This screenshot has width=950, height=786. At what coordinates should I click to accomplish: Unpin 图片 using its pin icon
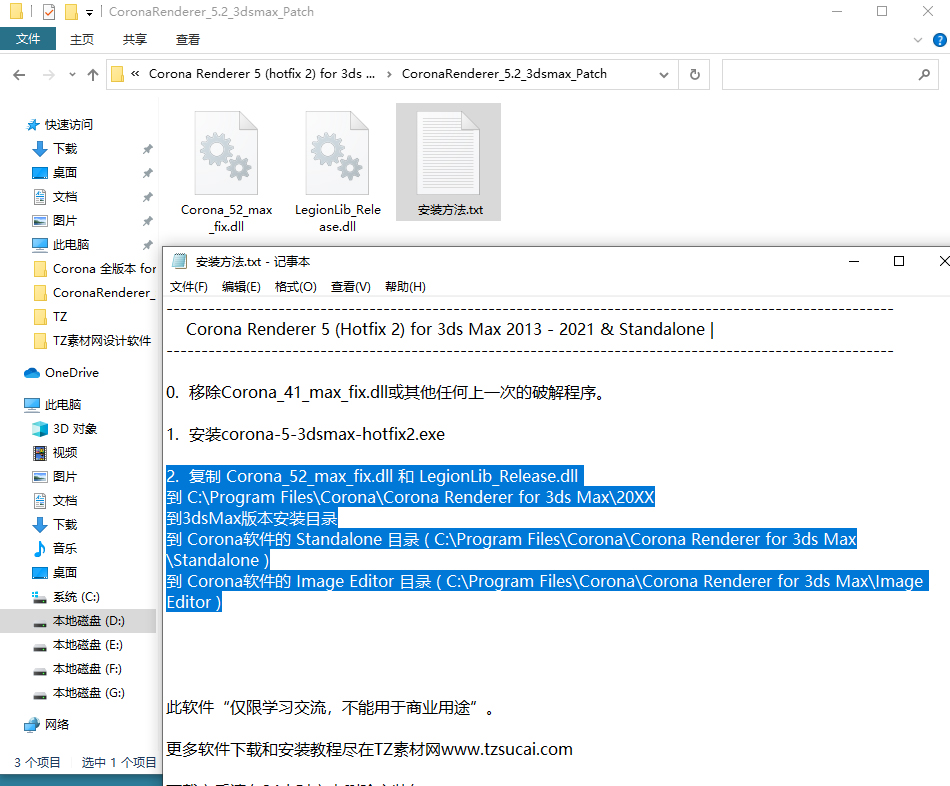pyautogui.click(x=147, y=221)
